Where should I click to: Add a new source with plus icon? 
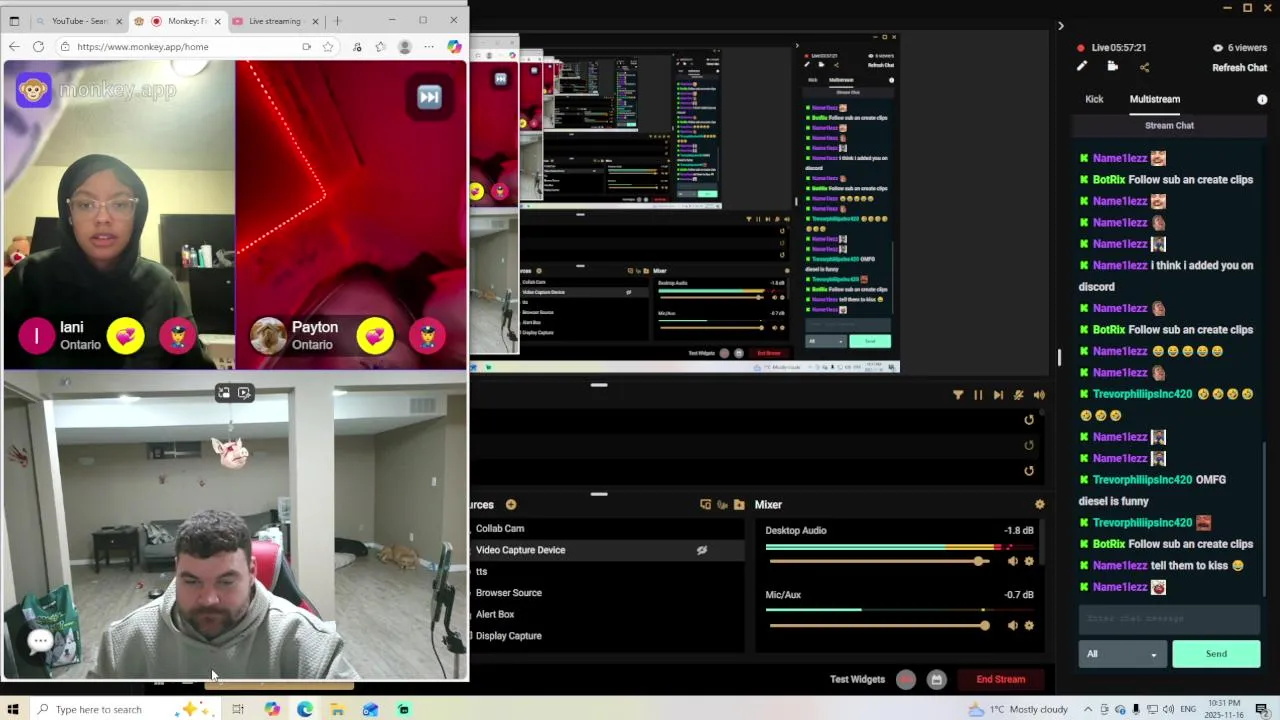[x=511, y=505]
